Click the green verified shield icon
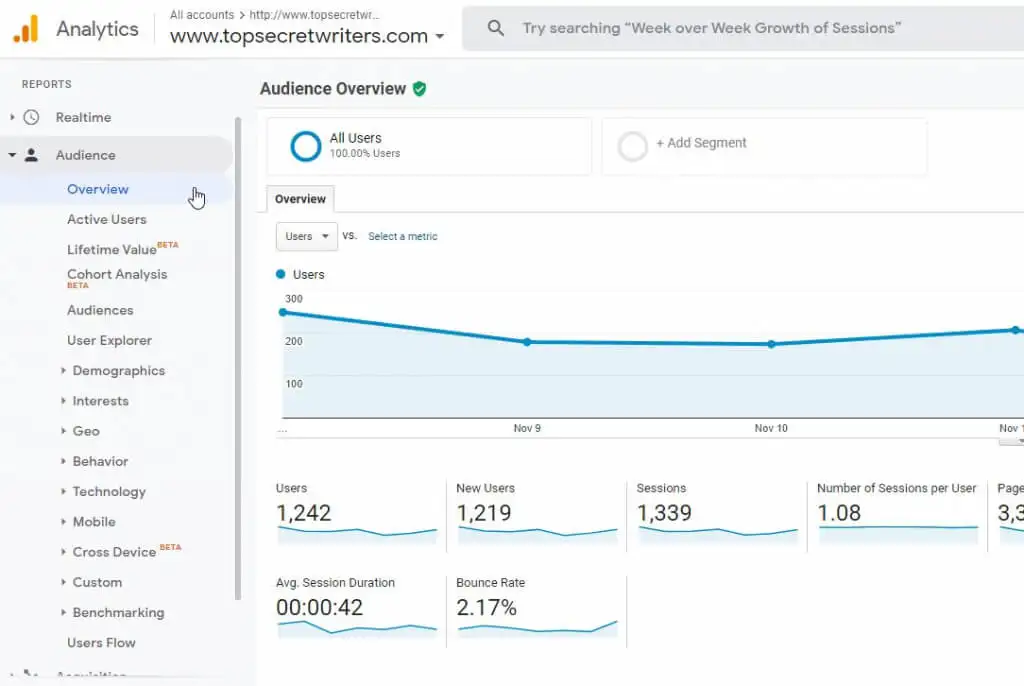Image resolution: width=1024 pixels, height=686 pixels. [419, 89]
